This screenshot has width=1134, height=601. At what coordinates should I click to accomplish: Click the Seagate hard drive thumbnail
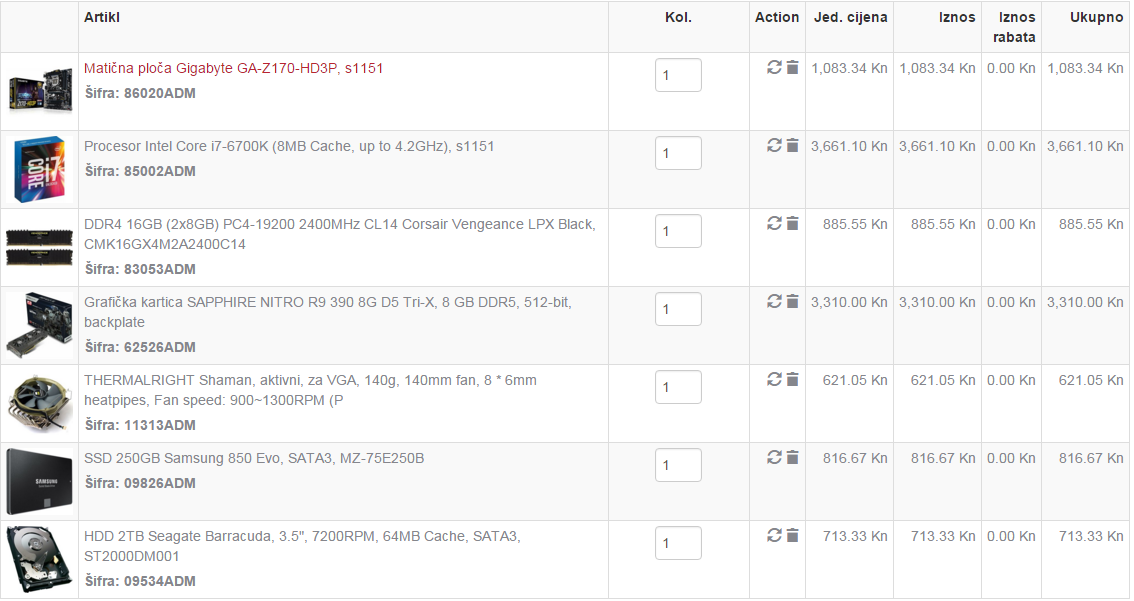click(x=39, y=558)
